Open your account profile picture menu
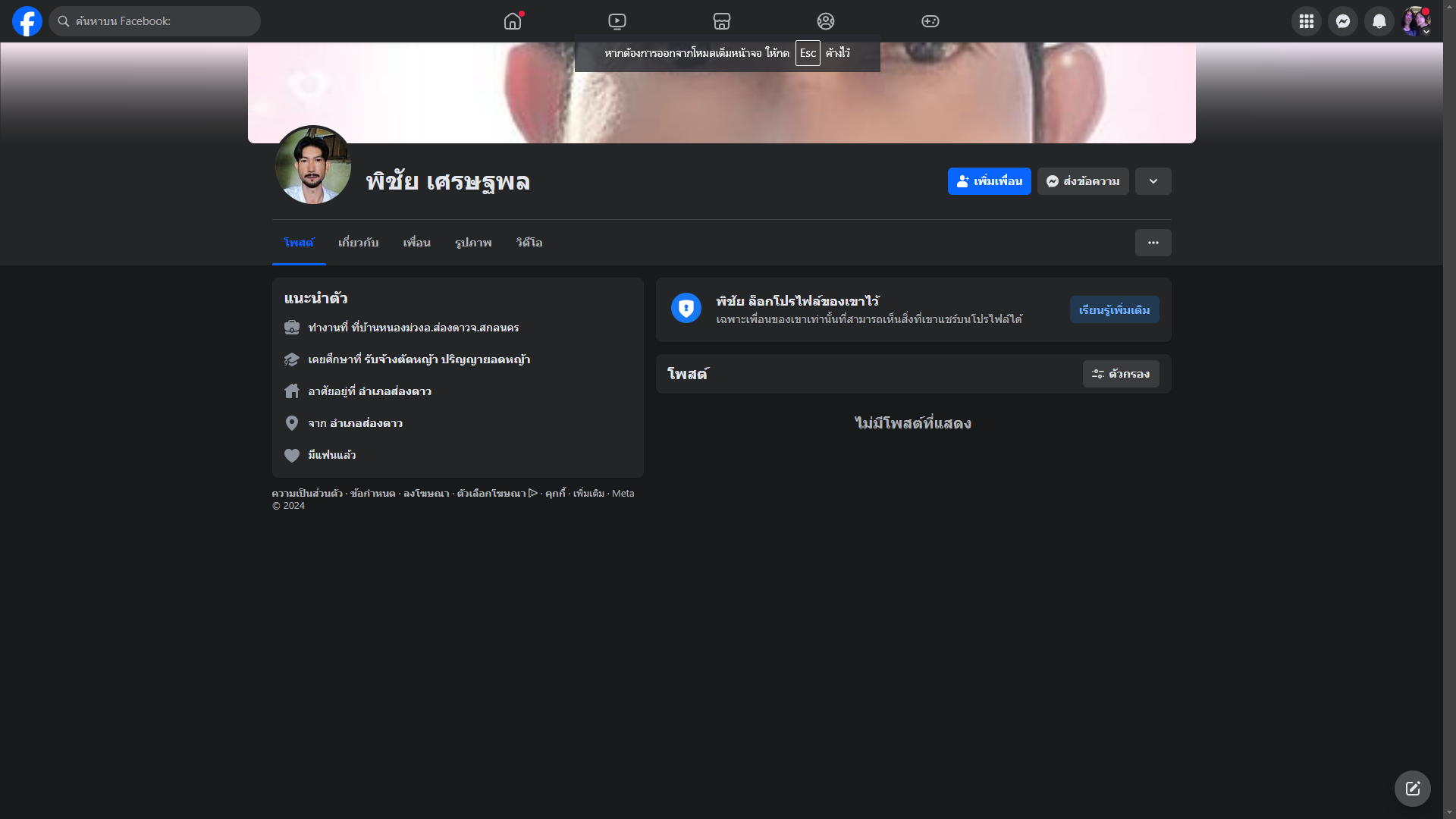 tap(1415, 21)
